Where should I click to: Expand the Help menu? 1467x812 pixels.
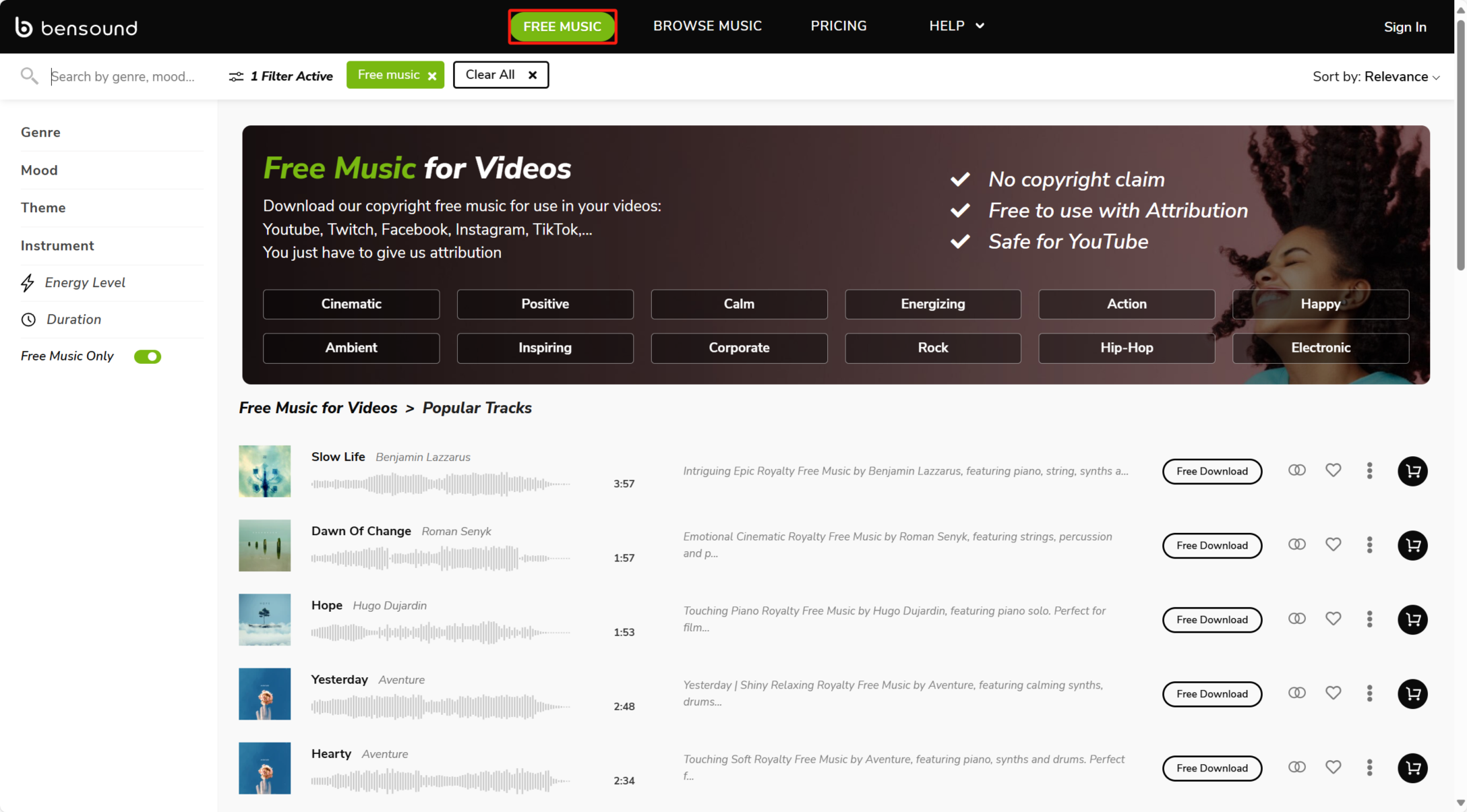click(956, 26)
